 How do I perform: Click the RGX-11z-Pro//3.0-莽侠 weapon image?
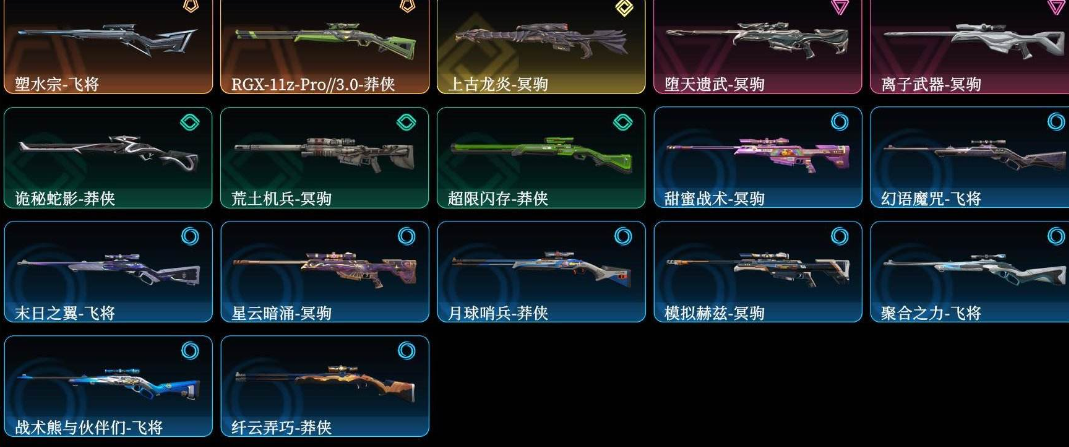click(x=325, y=38)
